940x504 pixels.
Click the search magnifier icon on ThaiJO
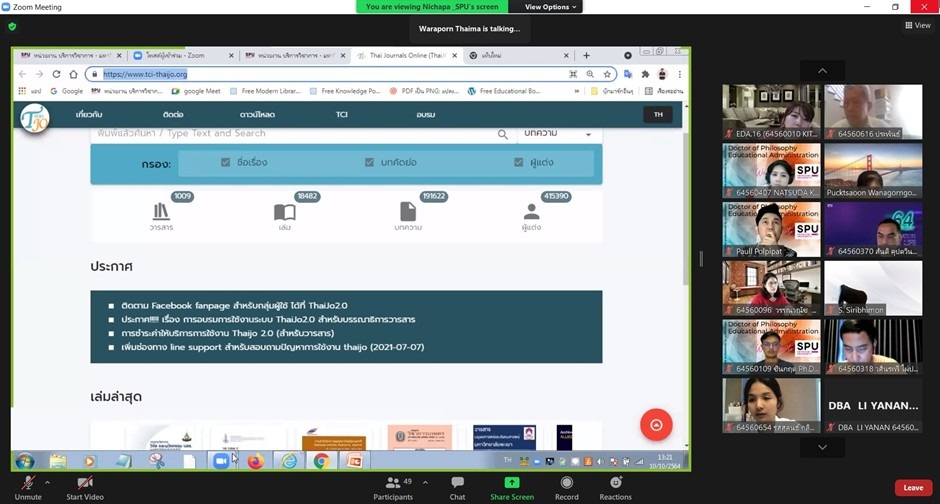[502, 134]
